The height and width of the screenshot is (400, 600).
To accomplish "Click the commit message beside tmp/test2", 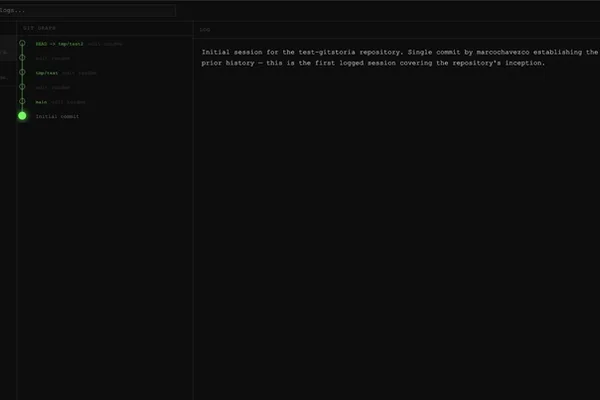I will [x=105, y=44].
